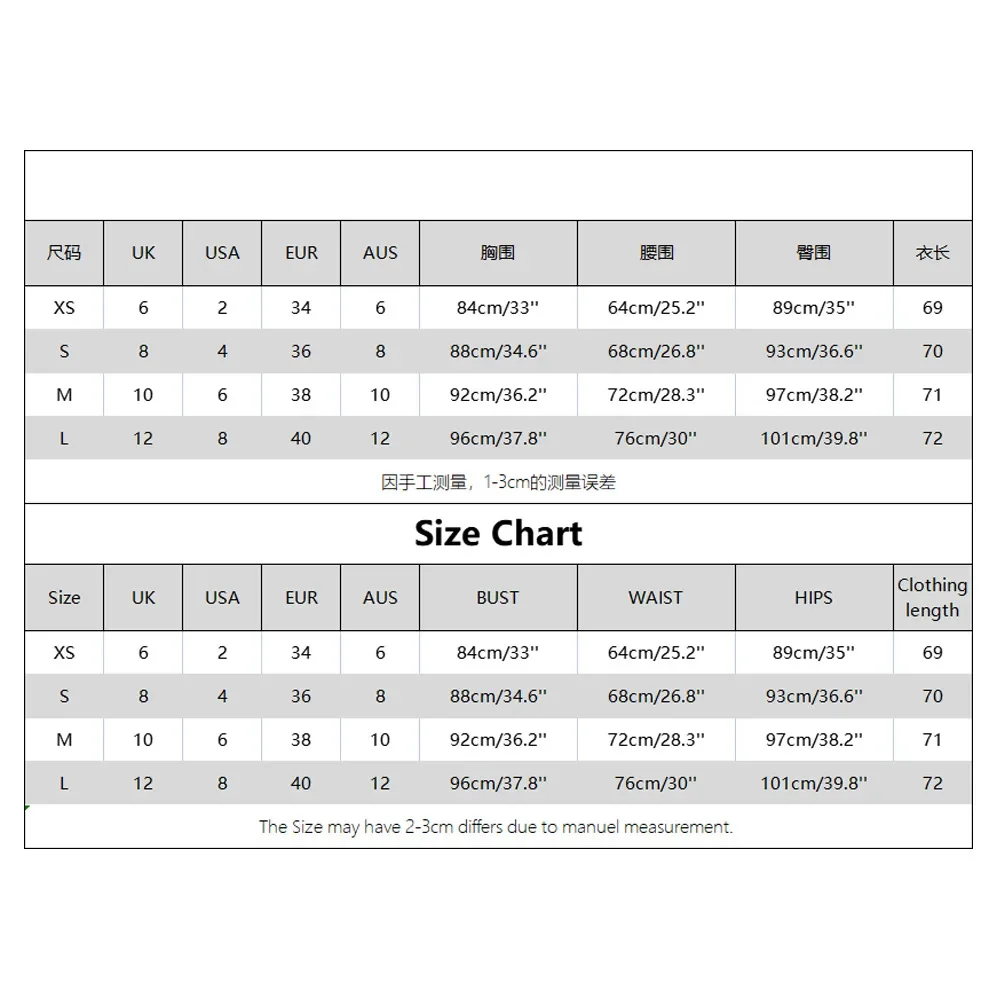Click the 腰围 column header

click(x=656, y=253)
